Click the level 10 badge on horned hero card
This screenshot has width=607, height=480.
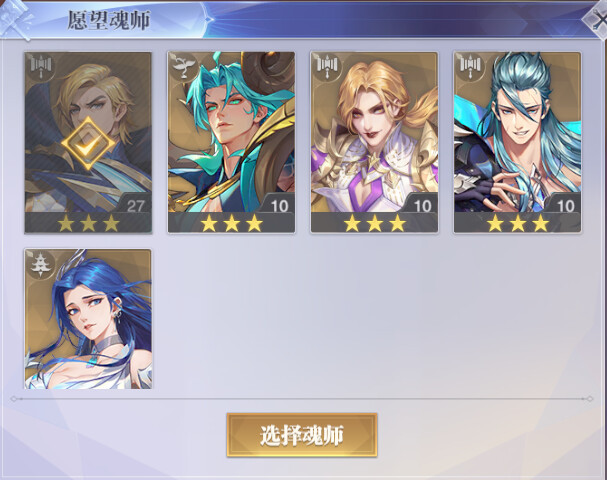pos(278,204)
